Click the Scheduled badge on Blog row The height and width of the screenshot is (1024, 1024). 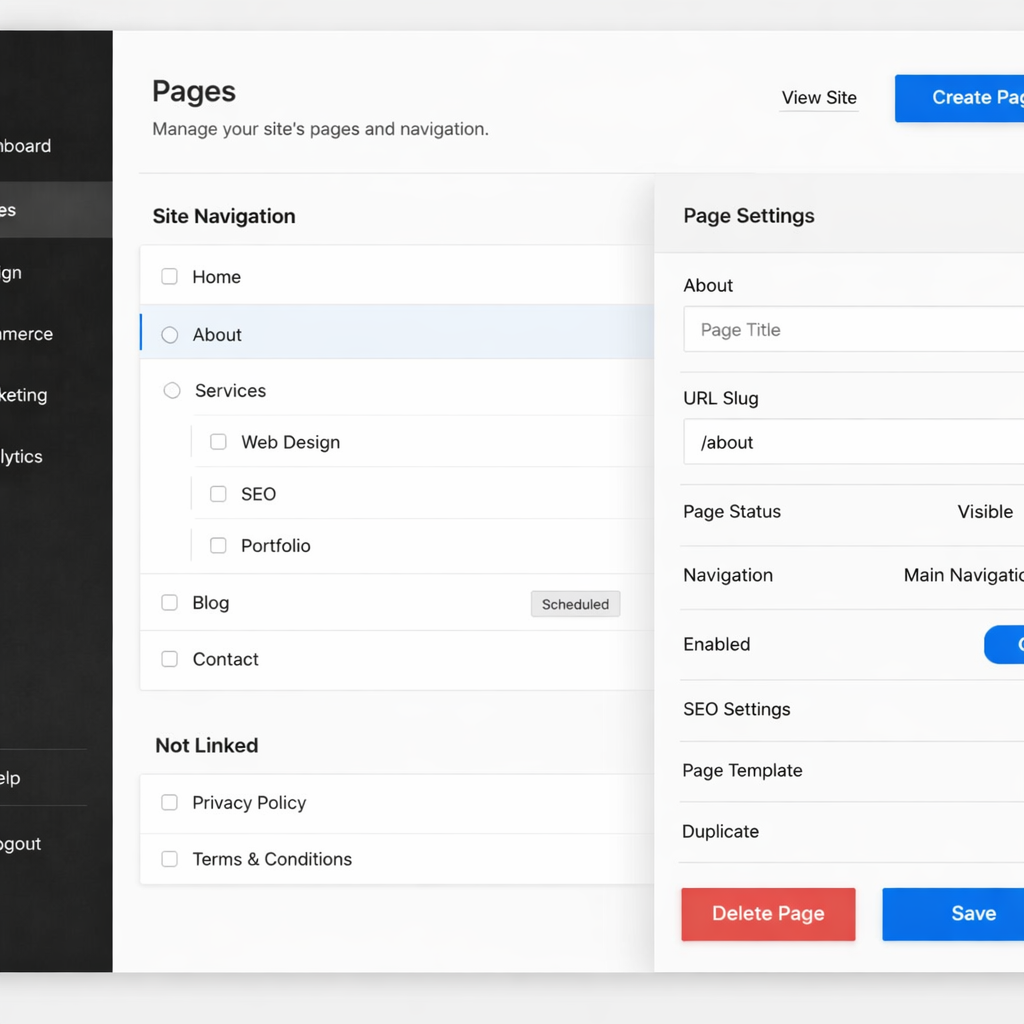(575, 604)
